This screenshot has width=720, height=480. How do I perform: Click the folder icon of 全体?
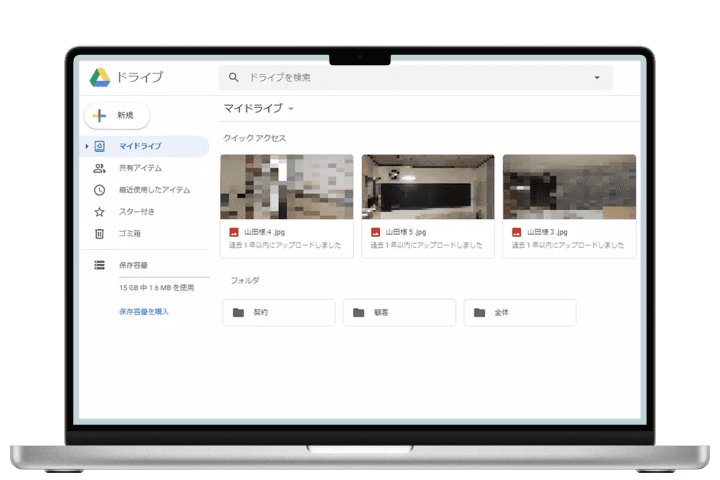[x=479, y=313]
